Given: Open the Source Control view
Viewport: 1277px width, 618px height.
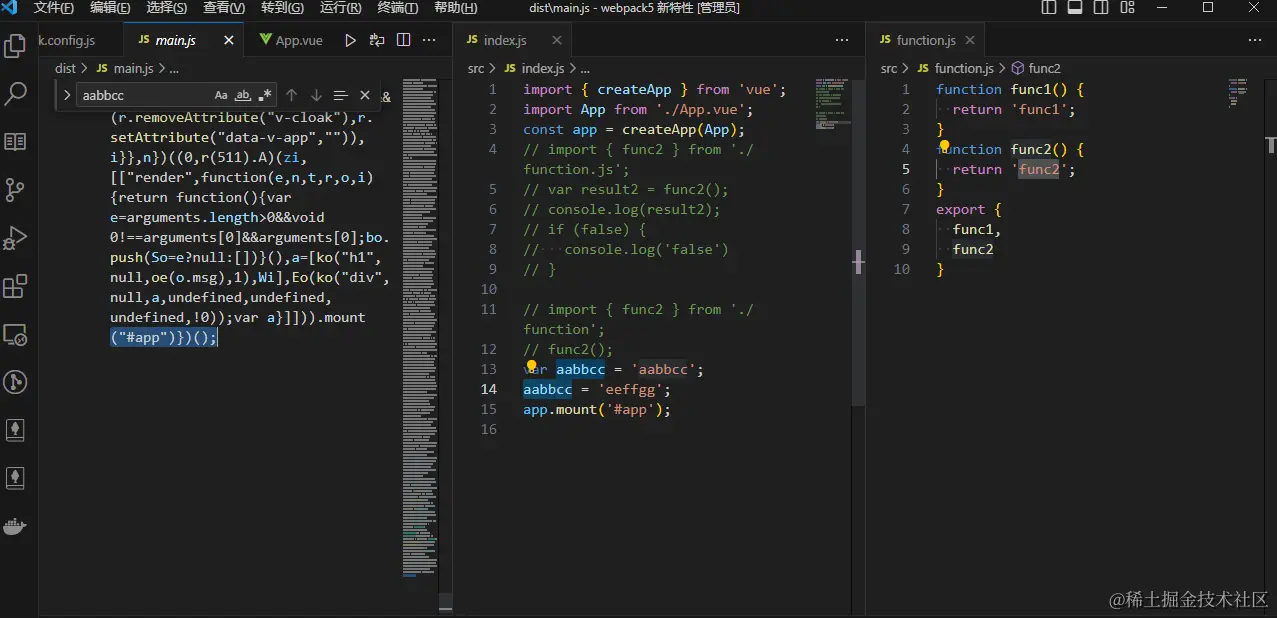Looking at the screenshot, I should pos(15,190).
